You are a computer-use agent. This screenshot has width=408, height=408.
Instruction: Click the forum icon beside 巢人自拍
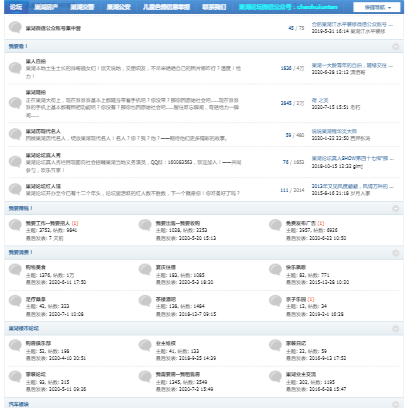coord(15,68)
